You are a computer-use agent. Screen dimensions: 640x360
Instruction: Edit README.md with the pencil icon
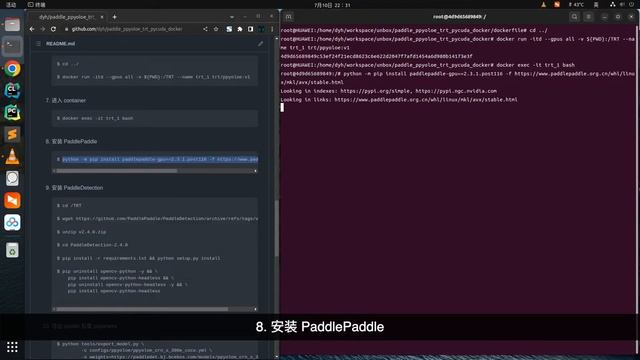pyautogui.click(x=260, y=44)
